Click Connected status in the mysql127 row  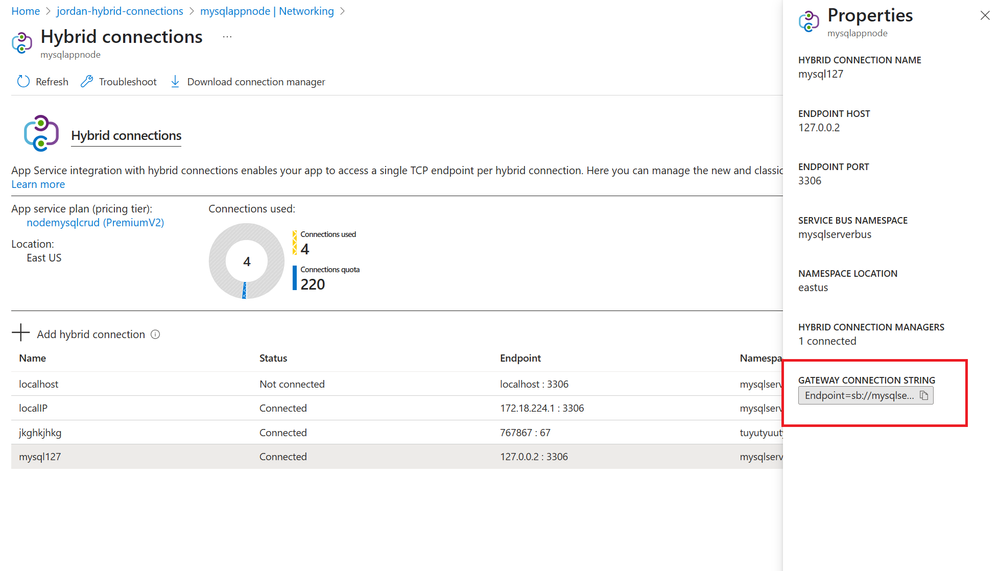[283, 457]
